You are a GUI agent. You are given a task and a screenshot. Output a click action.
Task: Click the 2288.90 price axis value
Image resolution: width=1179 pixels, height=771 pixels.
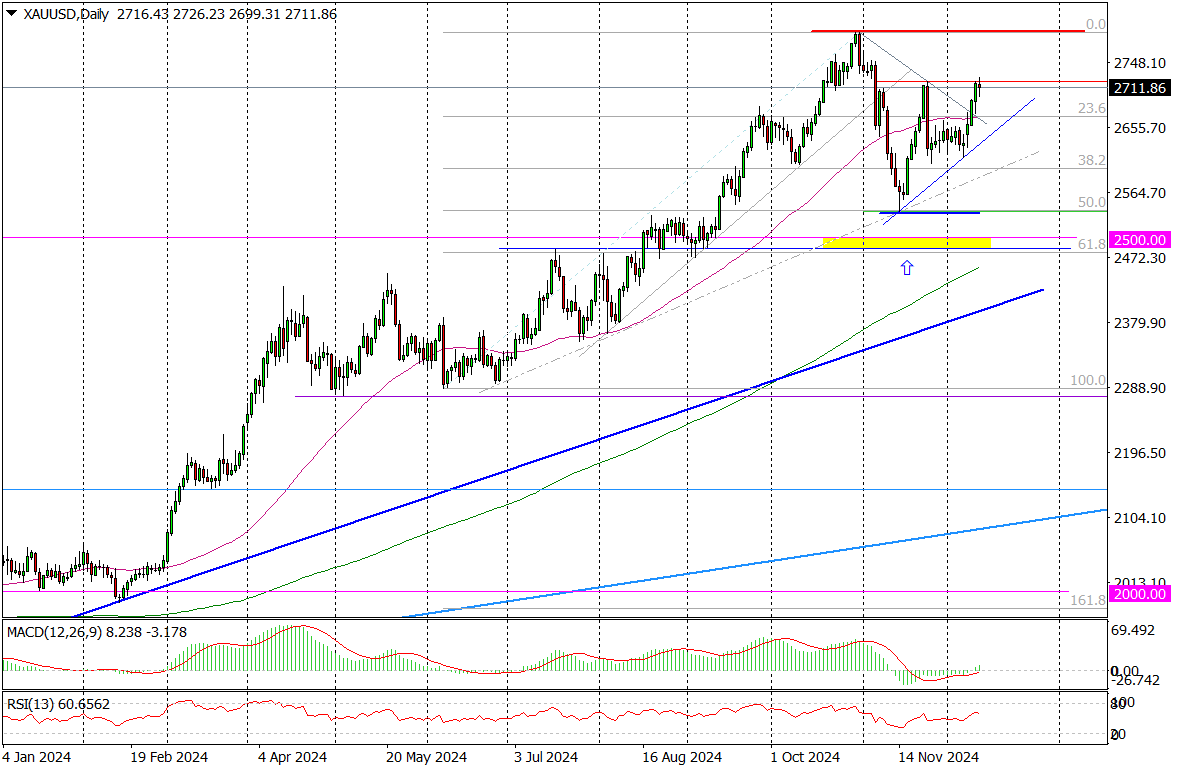(x=1140, y=389)
